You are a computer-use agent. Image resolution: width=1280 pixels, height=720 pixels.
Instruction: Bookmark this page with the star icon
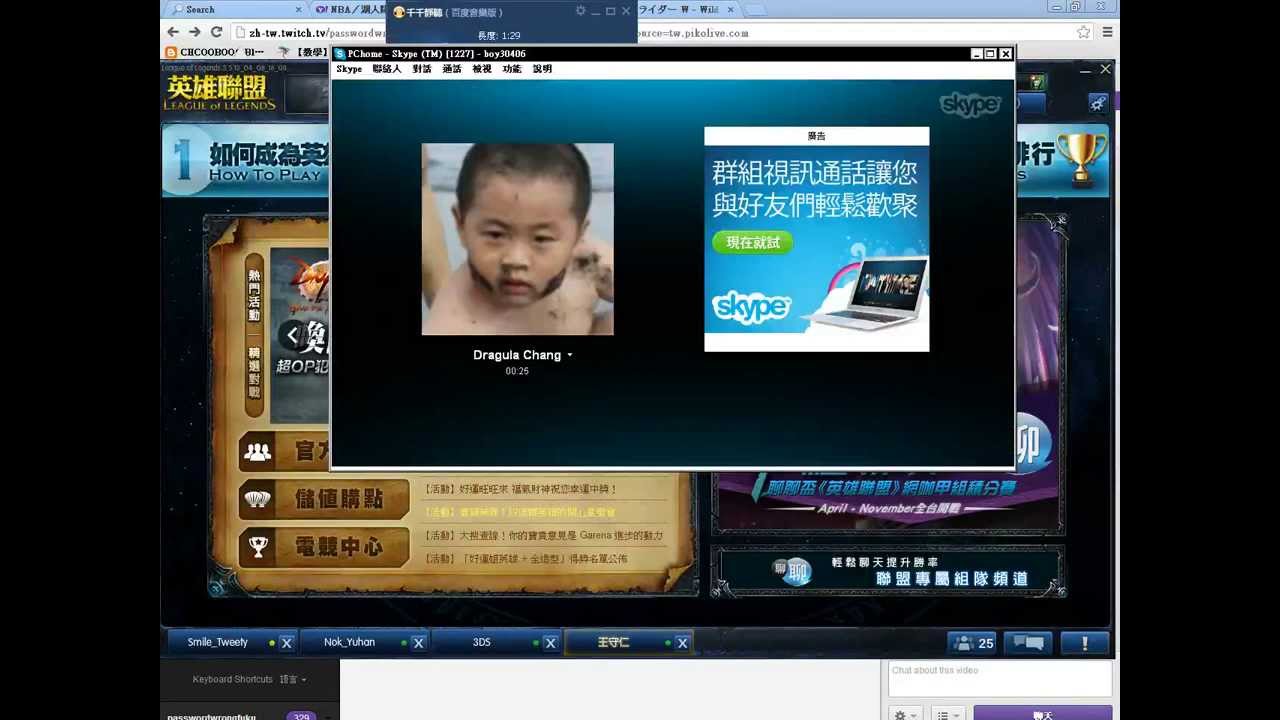[1084, 32]
